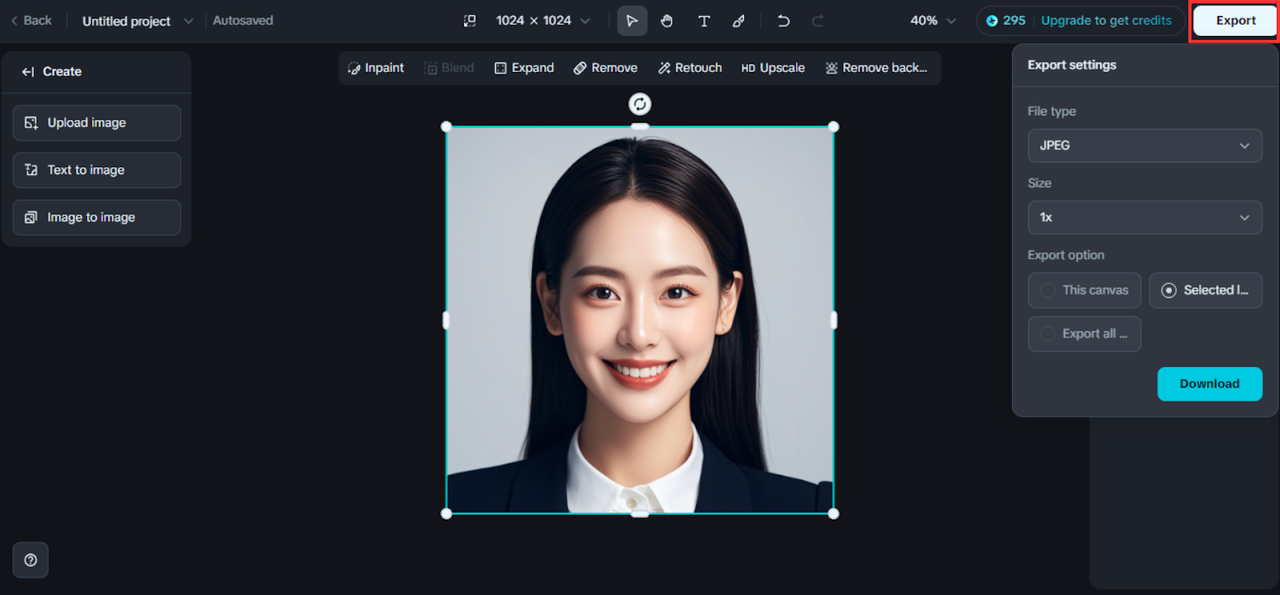Choose Remove background tool

[876, 68]
